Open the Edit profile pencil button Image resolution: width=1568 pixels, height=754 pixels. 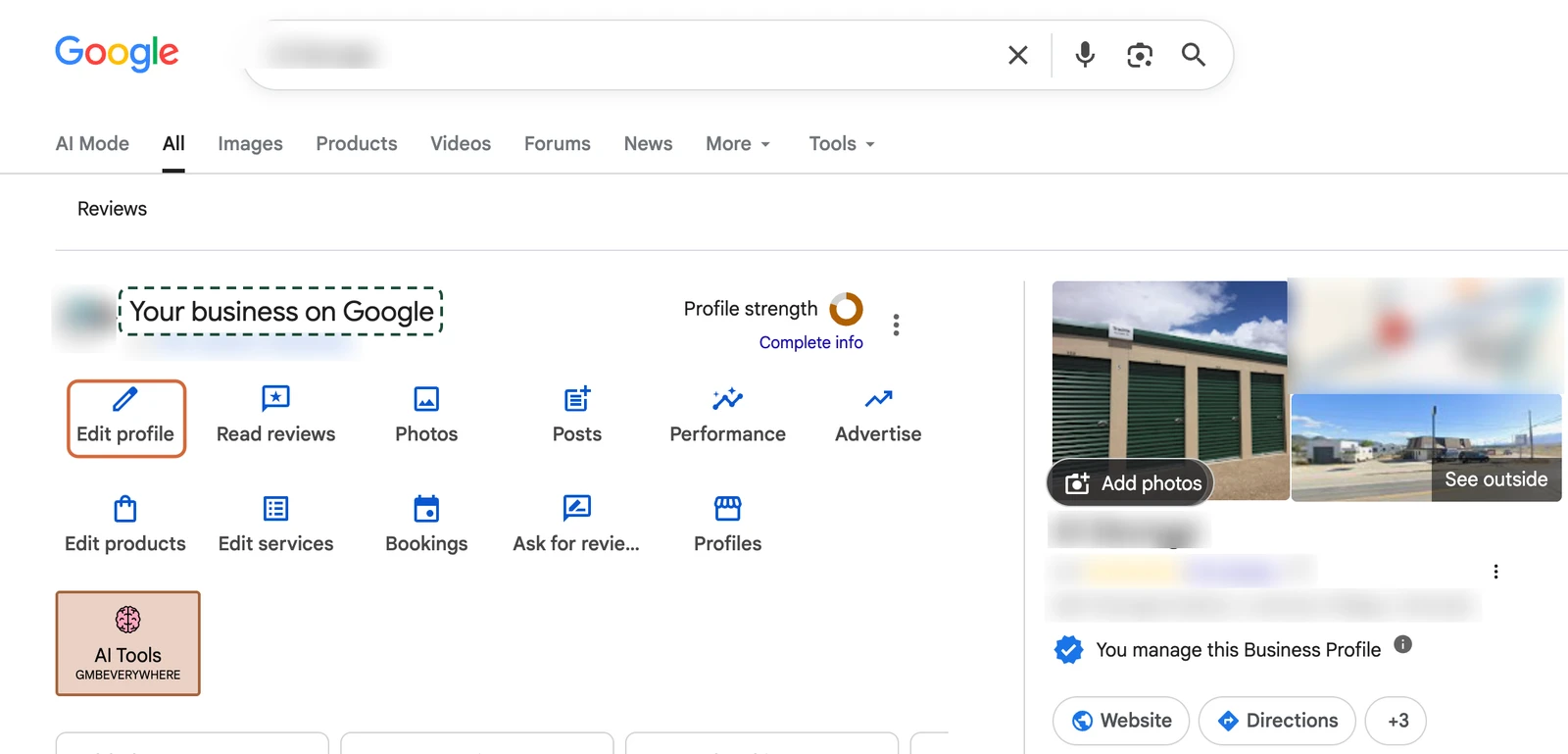click(126, 419)
